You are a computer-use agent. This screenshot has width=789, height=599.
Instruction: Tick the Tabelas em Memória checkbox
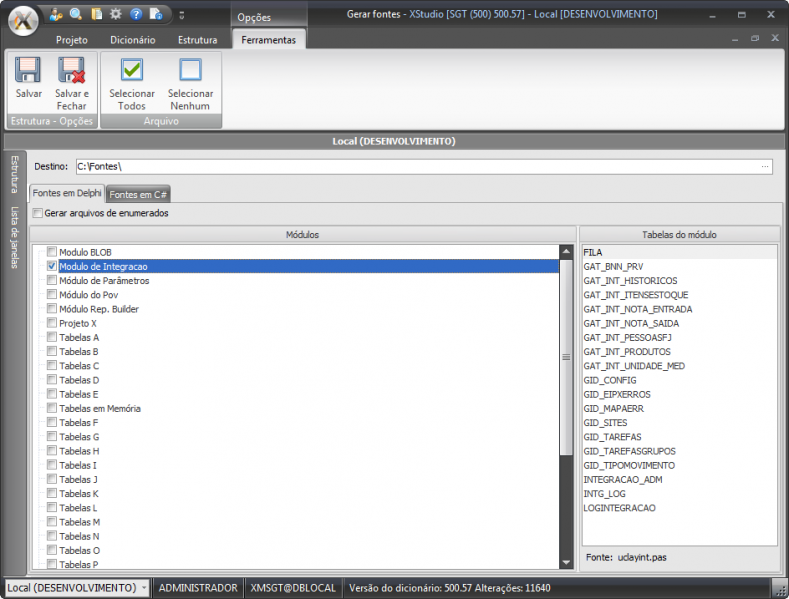[52, 409]
